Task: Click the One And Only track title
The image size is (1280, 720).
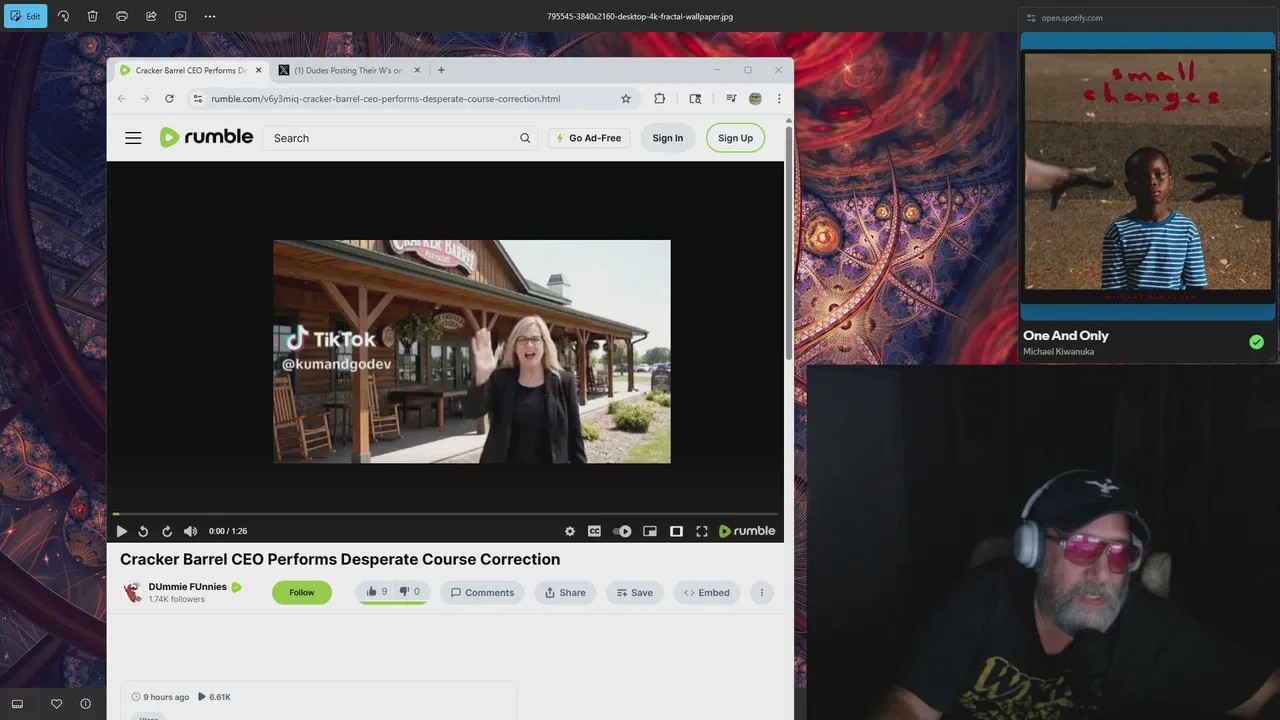Action: coord(1065,335)
